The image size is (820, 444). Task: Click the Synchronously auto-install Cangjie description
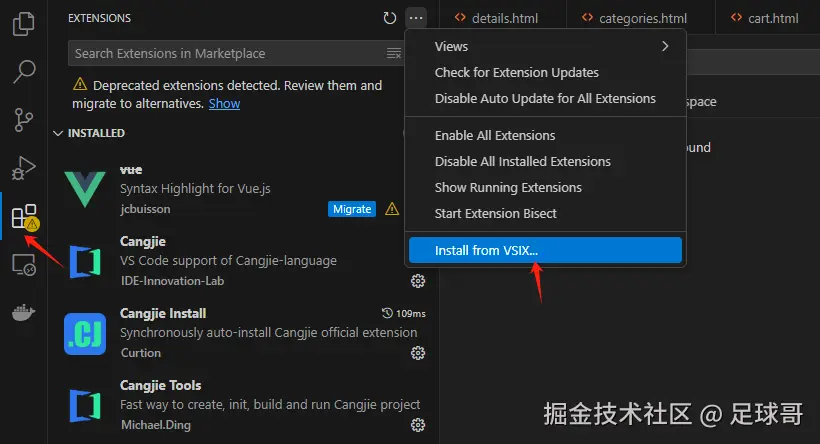tap(269, 333)
